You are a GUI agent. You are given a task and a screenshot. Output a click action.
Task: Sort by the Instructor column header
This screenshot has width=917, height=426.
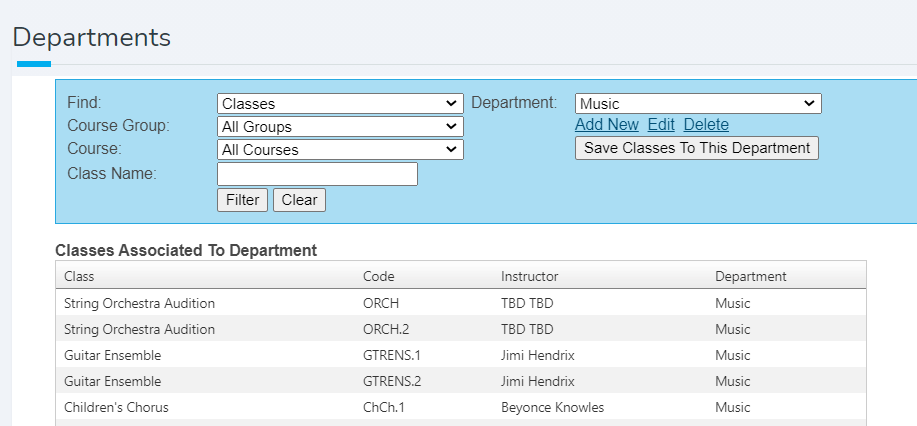pos(529,276)
